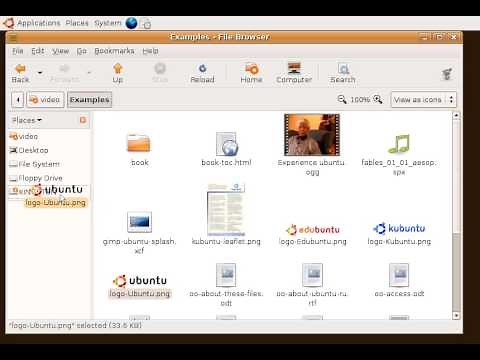This screenshot has width=480, height=360.
Task: Reload the current folder
Action: point(202,73)
